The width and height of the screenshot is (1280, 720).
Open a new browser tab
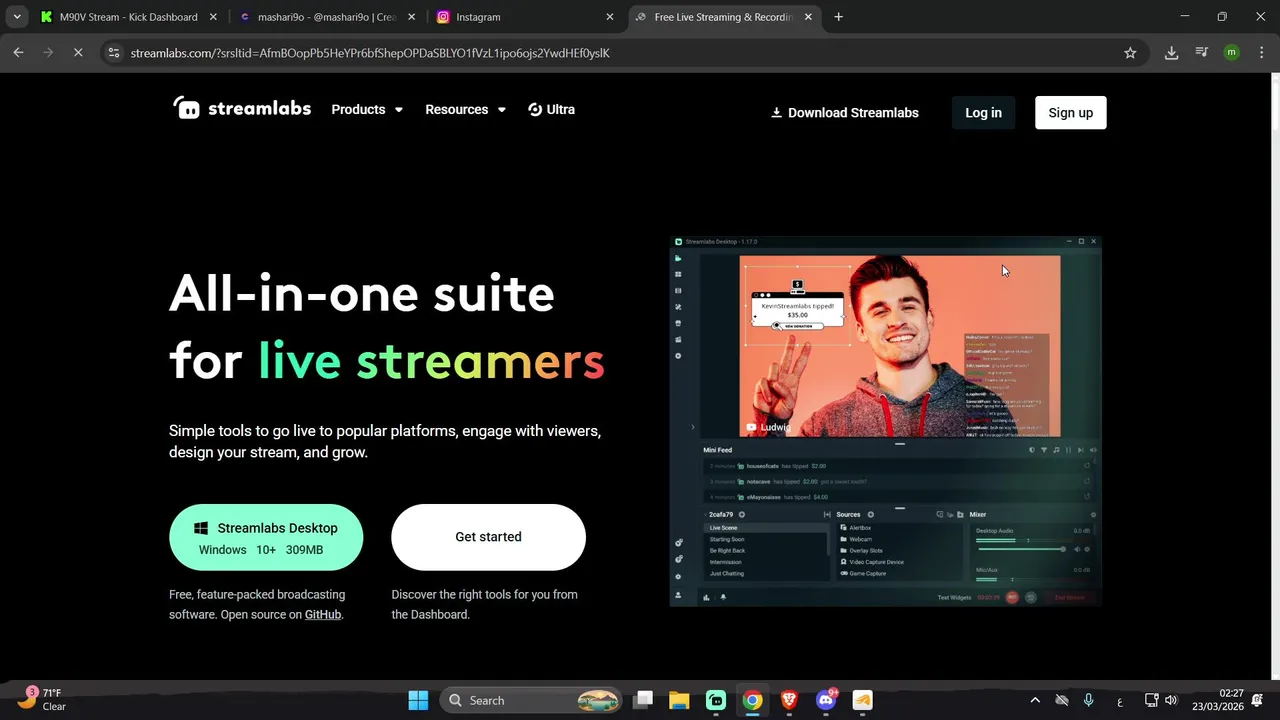pos(838,17)
